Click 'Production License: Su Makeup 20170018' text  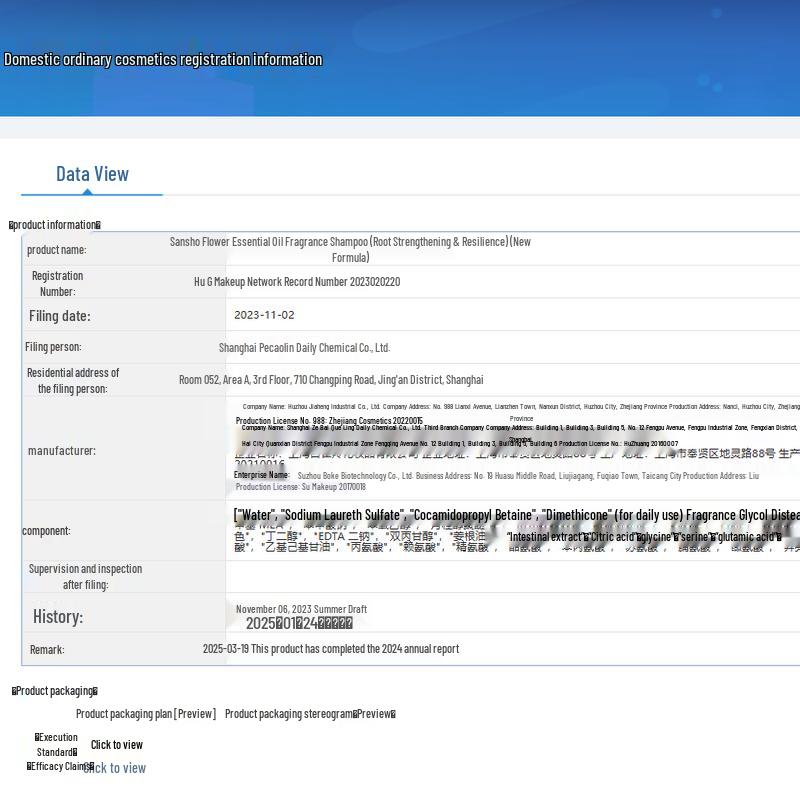[301, 487]
